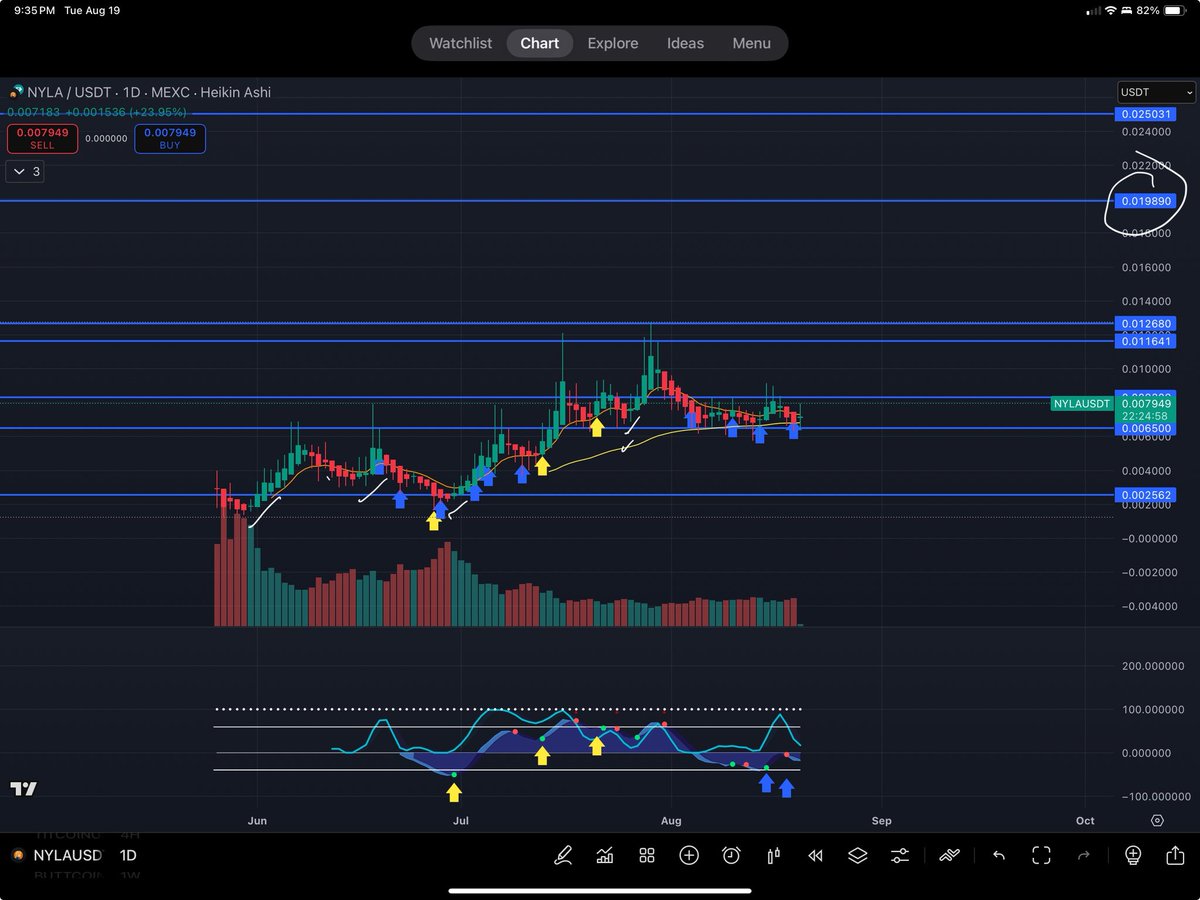1200x900 pixels.
Task: Select the 0.025031 price line label
Action: [x=1146, y=114]
